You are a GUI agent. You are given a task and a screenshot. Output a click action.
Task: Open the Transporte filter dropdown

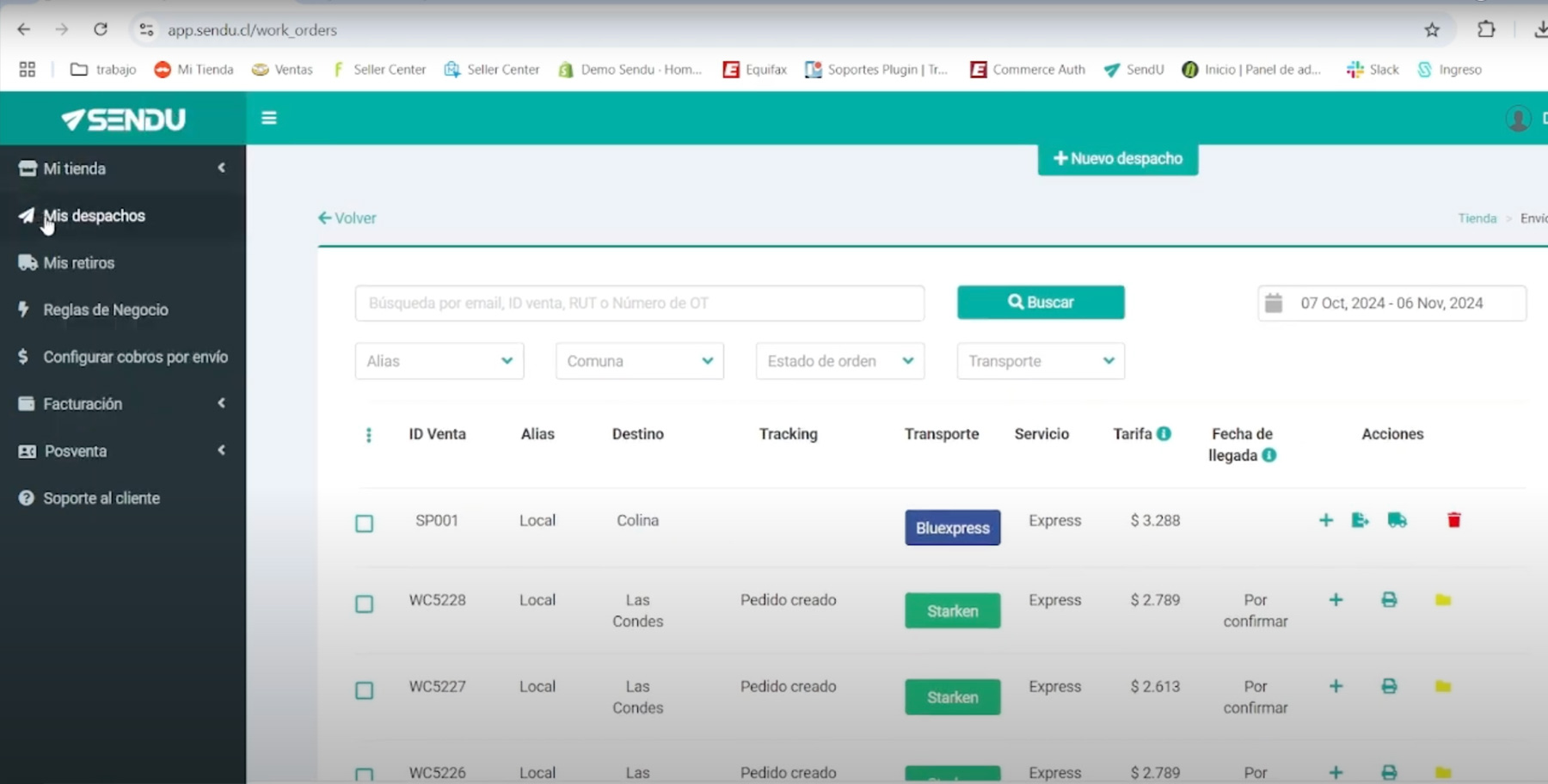pyautogui.click(x=1040, y=361)
